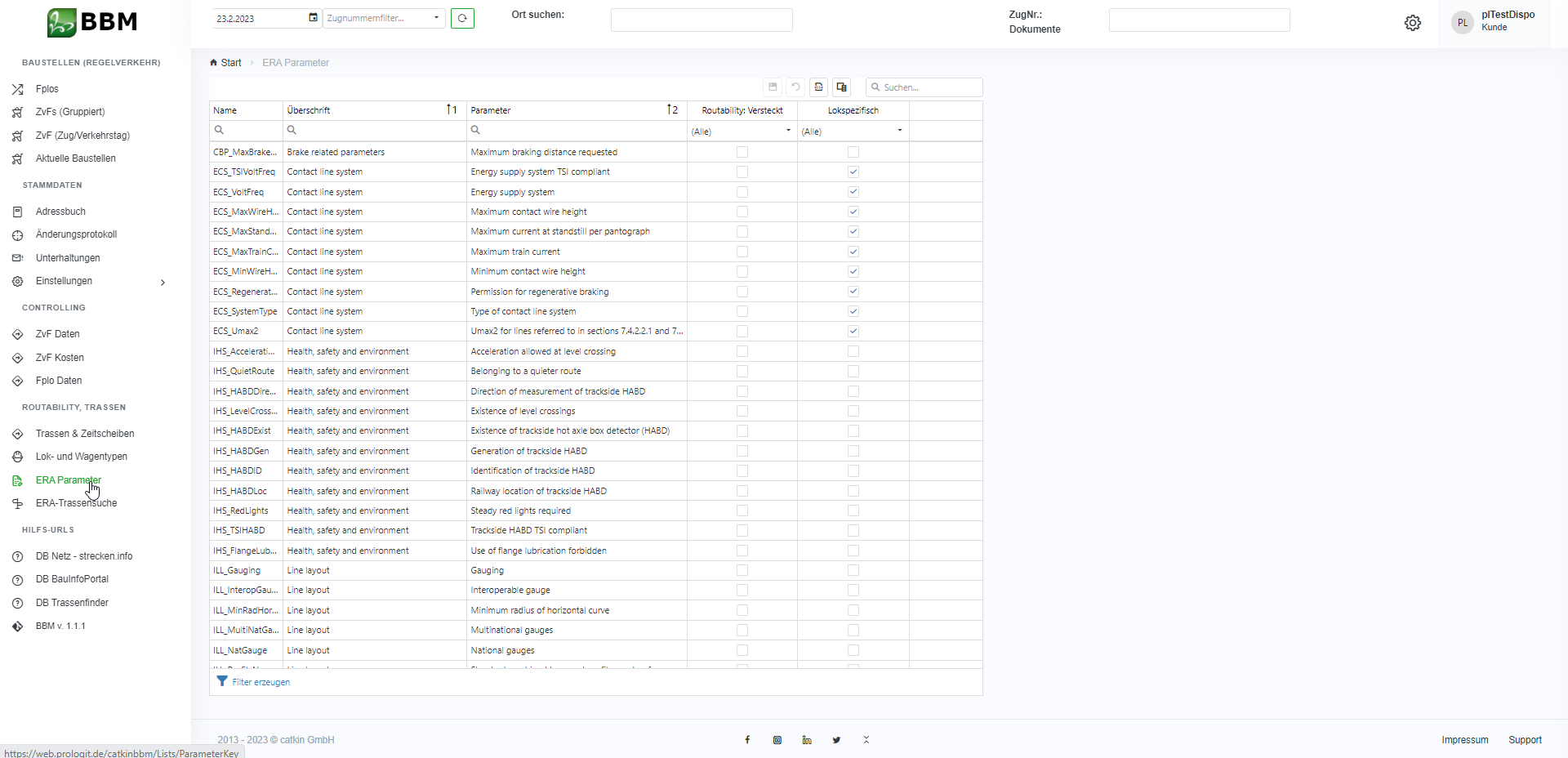
Task: Open settings gear in top bar
Action: [x=1412, y=23]
